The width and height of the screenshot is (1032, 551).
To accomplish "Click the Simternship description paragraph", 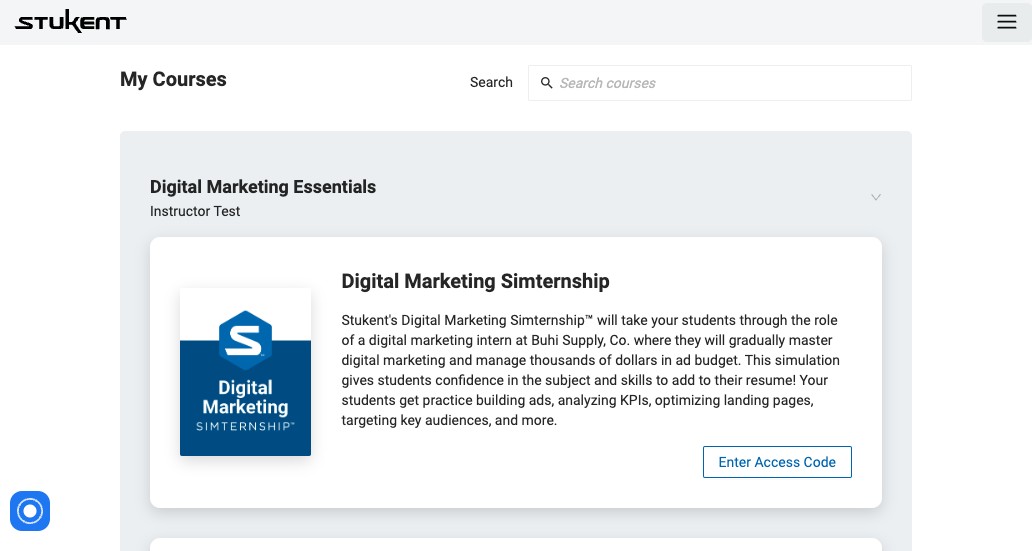I will click(590, 370).
